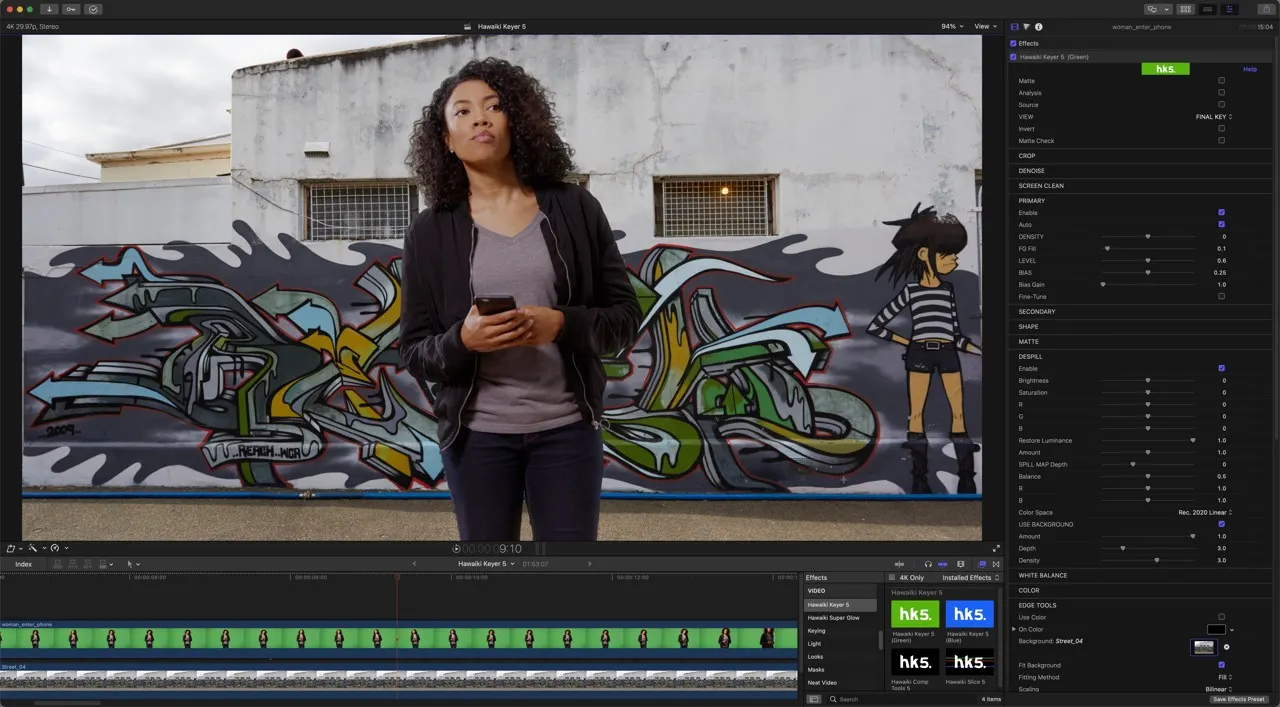Click the hk5 green logo in inspector
1280x707 pixels.
point(1165,69)
